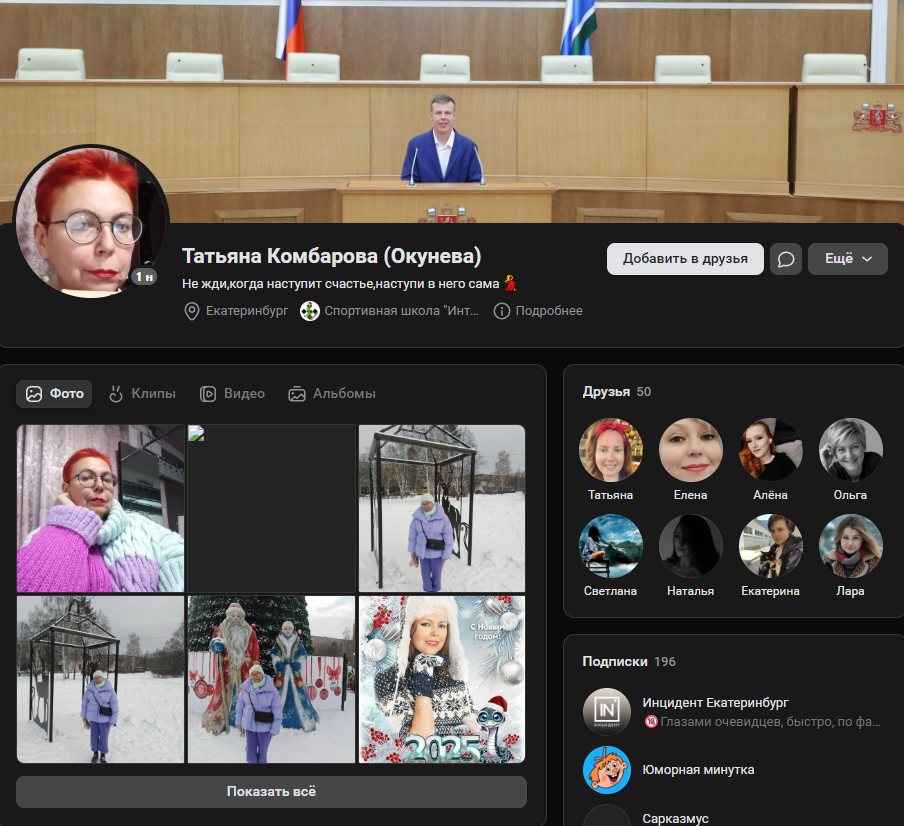Viewport: 904px width, 826px height.
Task: Open the Юморная минутка subscription name
Action: (x=698, y=770)
